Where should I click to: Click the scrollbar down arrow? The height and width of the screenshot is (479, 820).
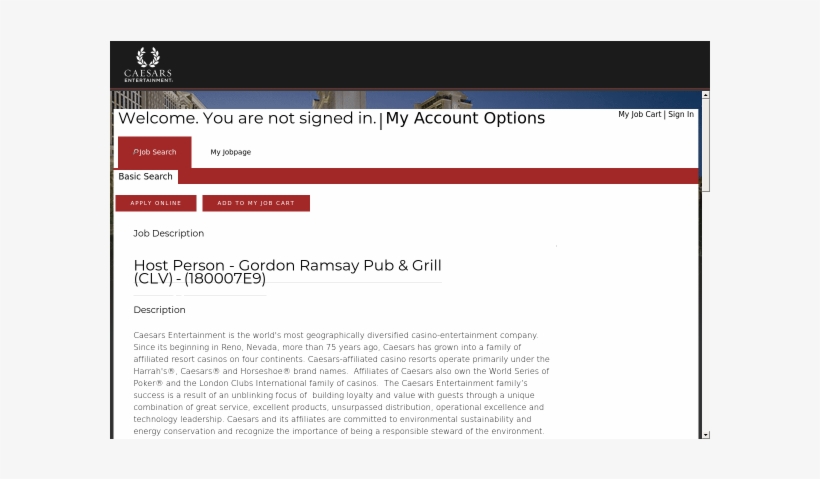tap(705, 435)
